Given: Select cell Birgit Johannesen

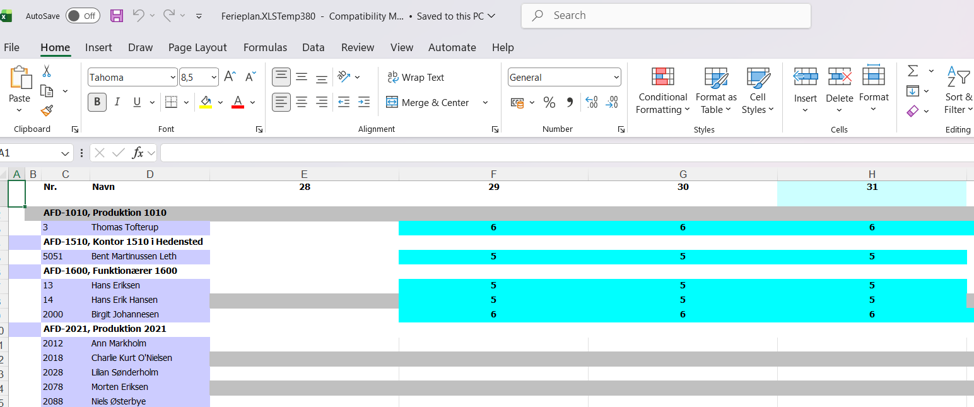Looking at the screenshot, I should click(x=150, y=314).
